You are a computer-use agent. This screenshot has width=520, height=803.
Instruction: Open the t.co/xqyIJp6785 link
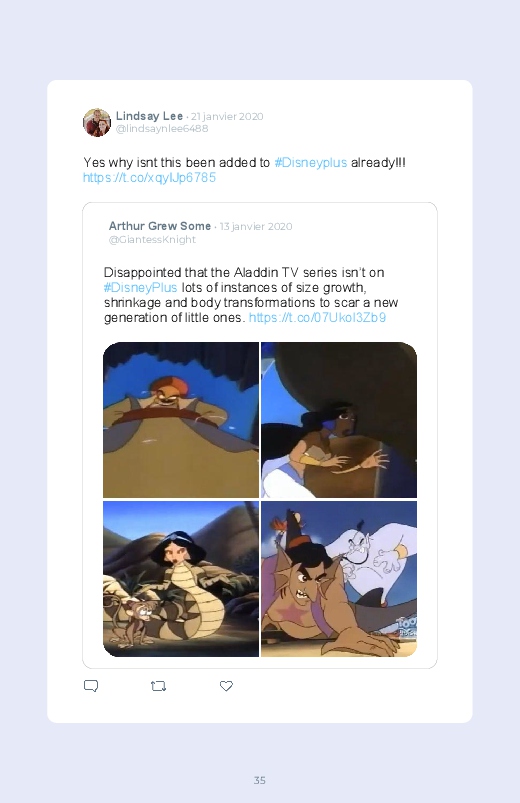tap(149, 178)
